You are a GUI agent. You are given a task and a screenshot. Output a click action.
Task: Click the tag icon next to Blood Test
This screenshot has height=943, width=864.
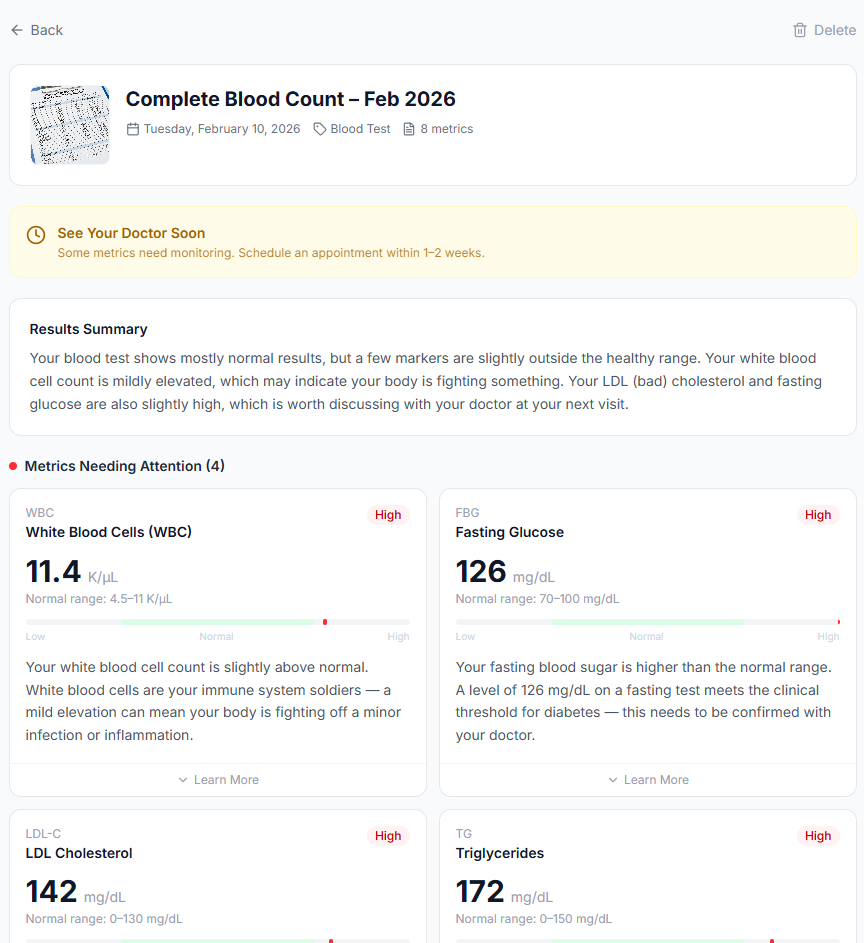(x=320, y=129)
